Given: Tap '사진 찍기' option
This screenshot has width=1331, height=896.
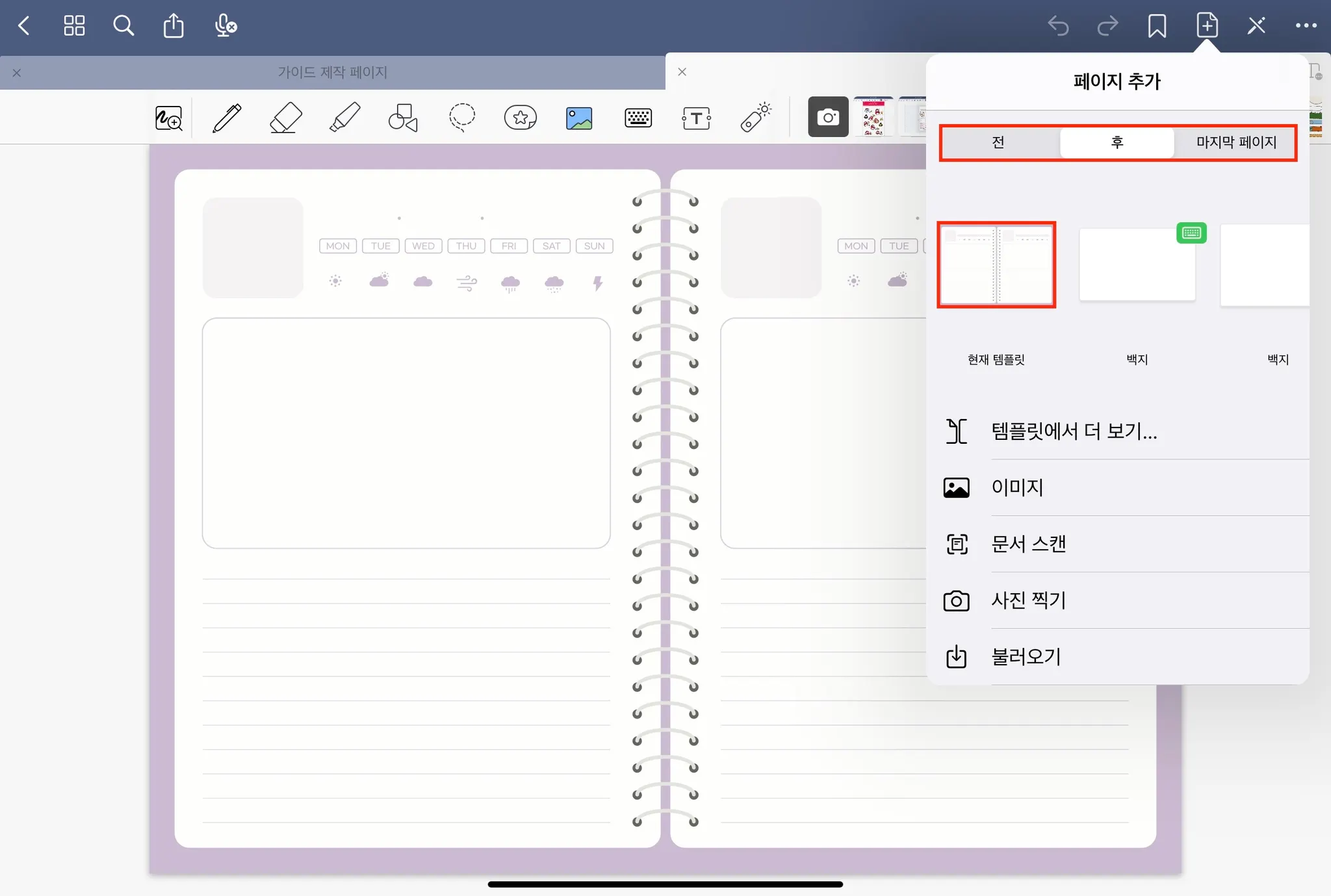Looking at the screenshot, I should pyautogui.click(x=1028, y=600).
